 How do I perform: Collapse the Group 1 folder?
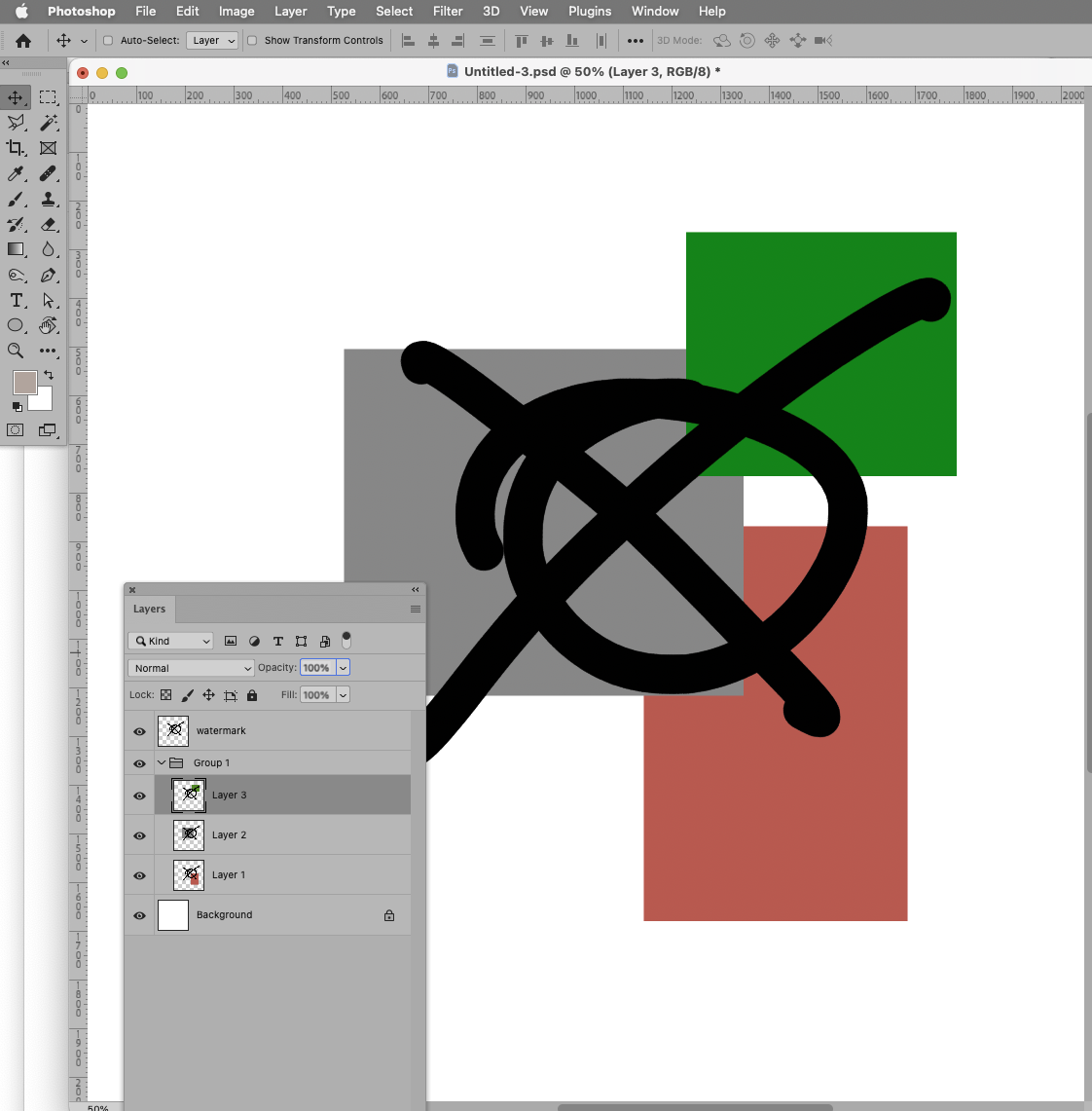(x=162, y=762)
